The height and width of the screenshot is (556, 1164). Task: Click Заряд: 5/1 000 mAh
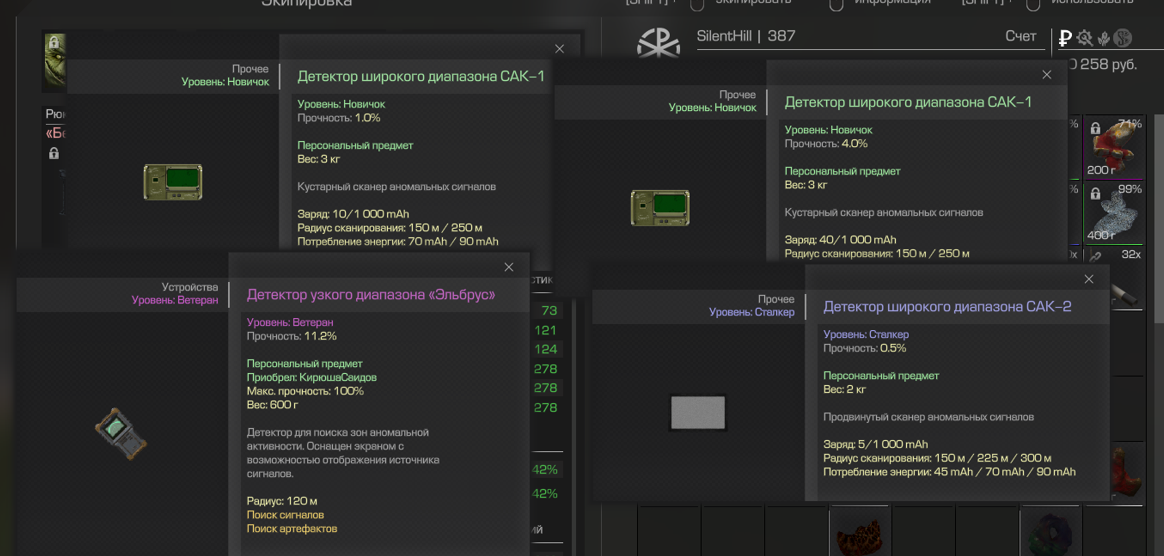[876, 445]
